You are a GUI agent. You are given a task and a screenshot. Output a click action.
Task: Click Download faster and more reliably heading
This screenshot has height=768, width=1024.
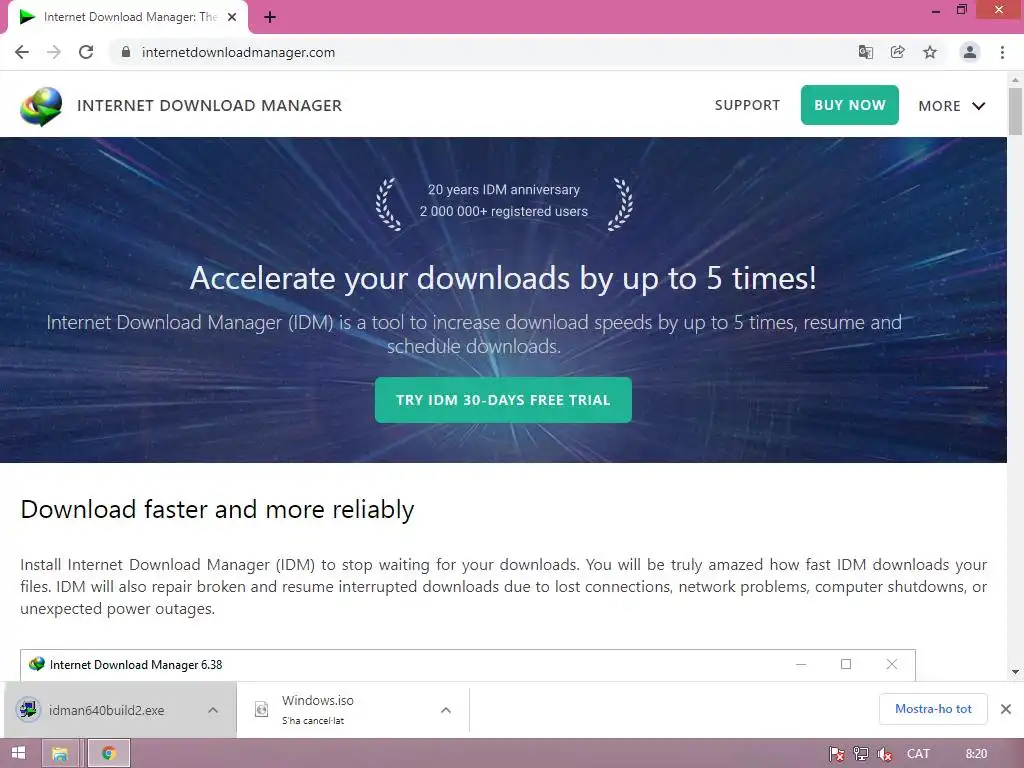pos(217,509)
